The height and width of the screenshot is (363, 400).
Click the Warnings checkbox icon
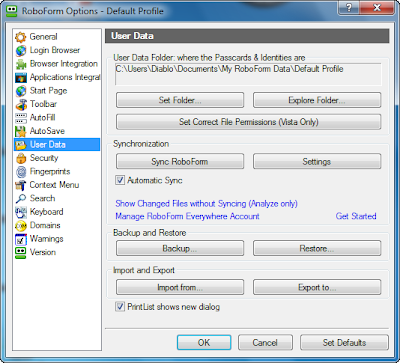click(21, 239)
